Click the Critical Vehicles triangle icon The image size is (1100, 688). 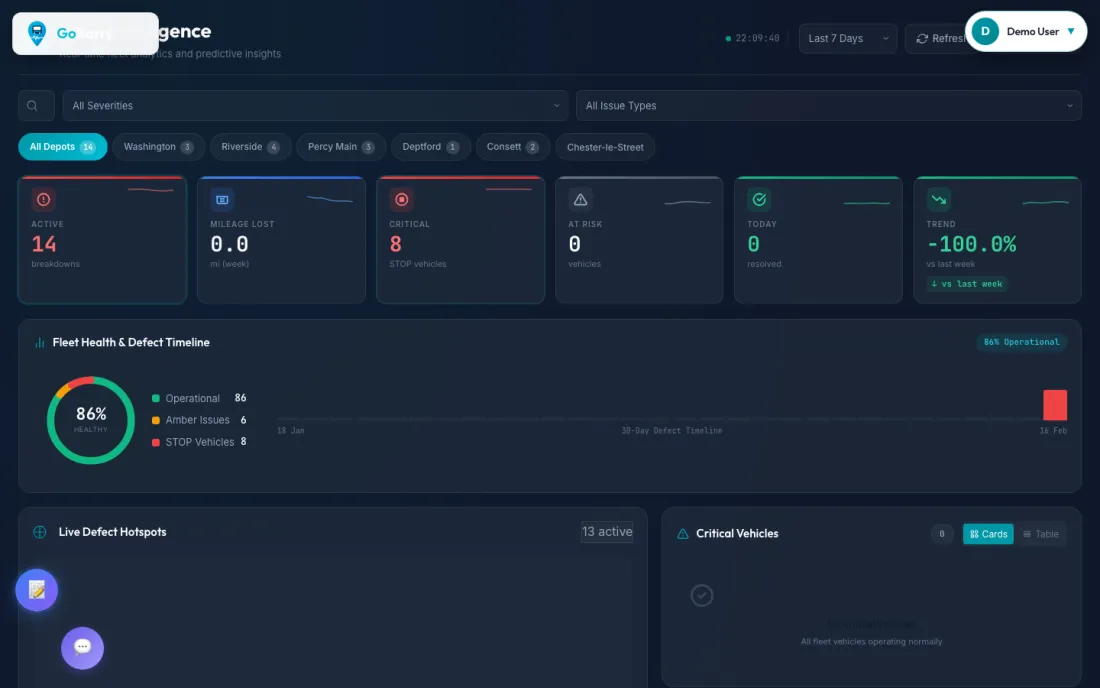pos(683,534)
